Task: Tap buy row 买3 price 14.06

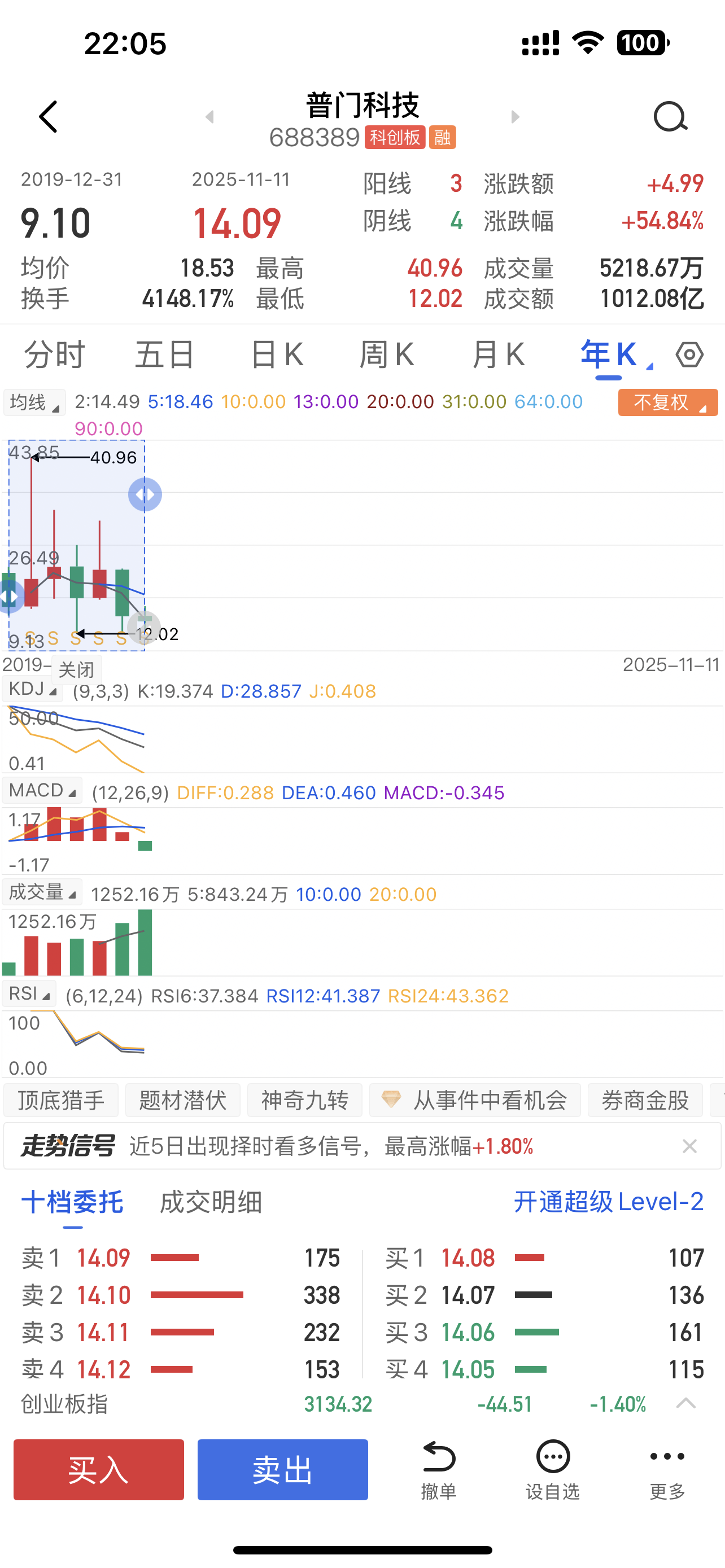Action: point(468,1333)
